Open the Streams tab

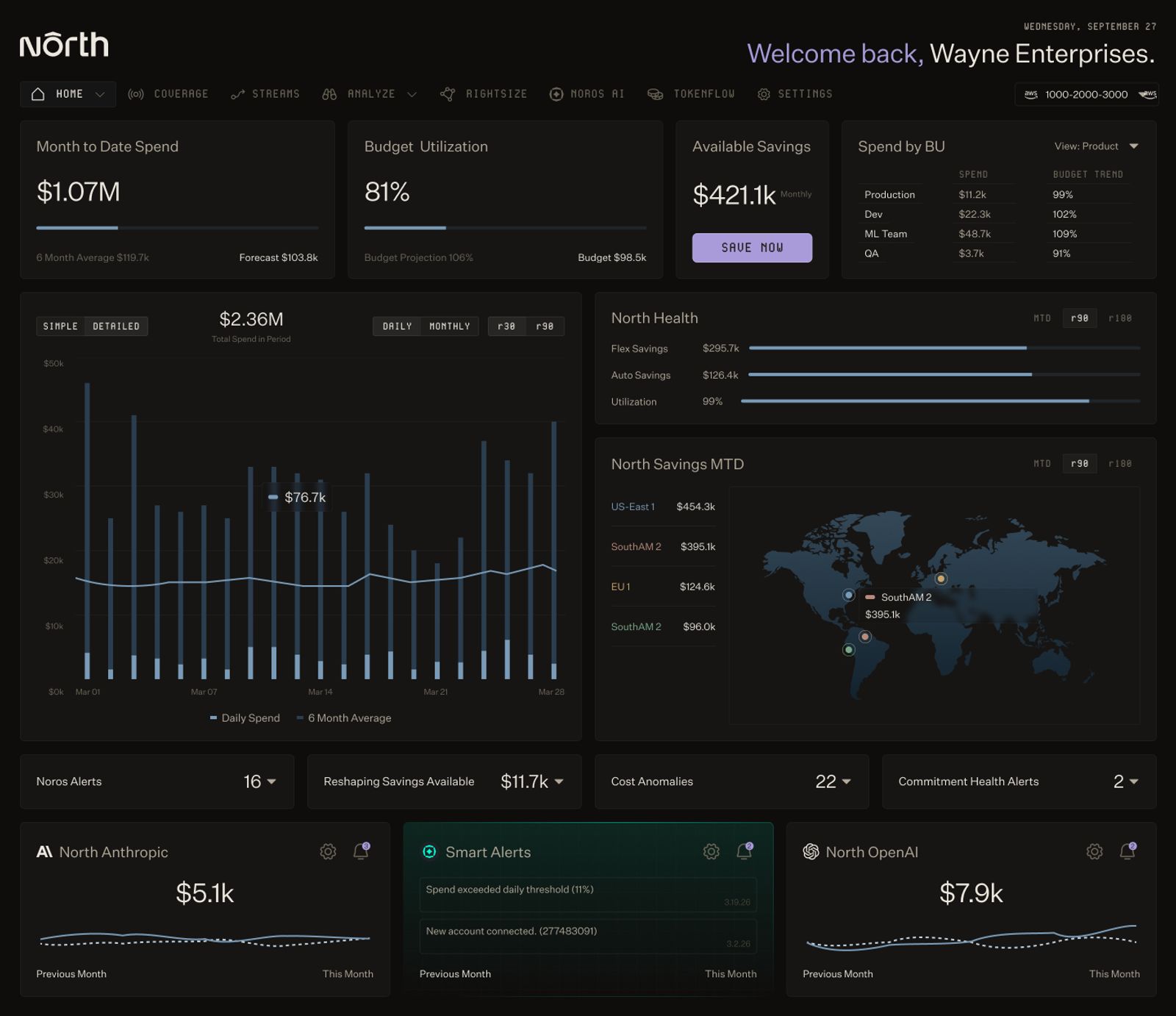tap(265, 94)
